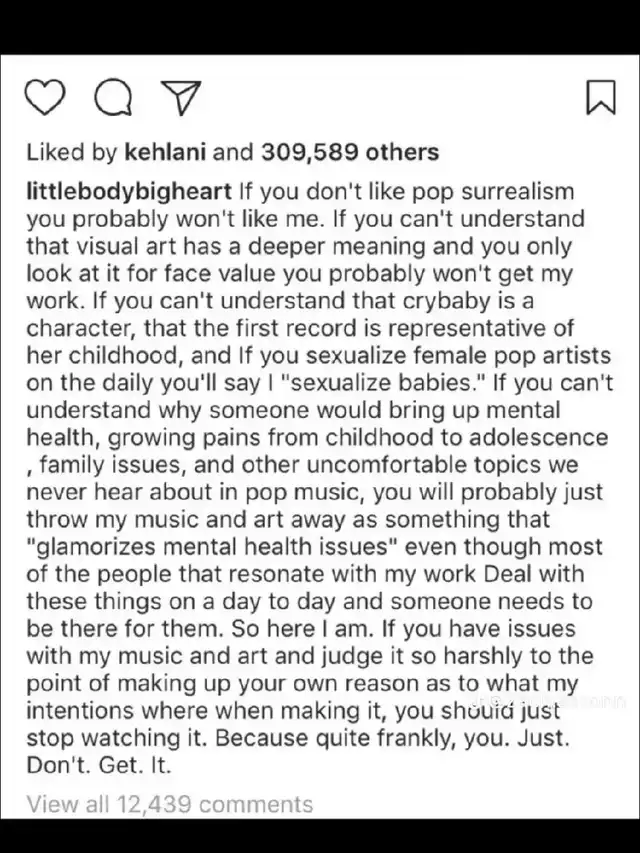
Task: Click the closing line "Don't. Get. It."
Action: tap(99, 765)
